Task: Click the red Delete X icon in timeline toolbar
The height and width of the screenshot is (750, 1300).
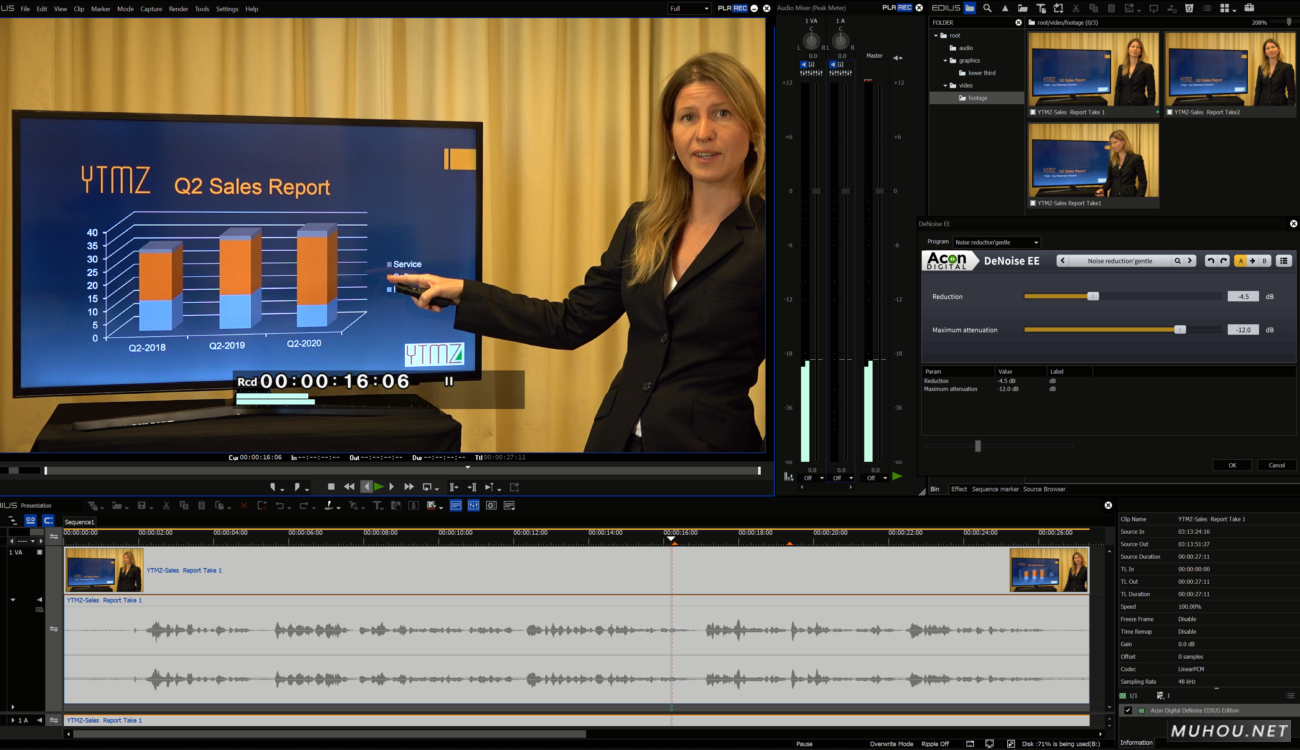Action: click(x=243, y=506)
